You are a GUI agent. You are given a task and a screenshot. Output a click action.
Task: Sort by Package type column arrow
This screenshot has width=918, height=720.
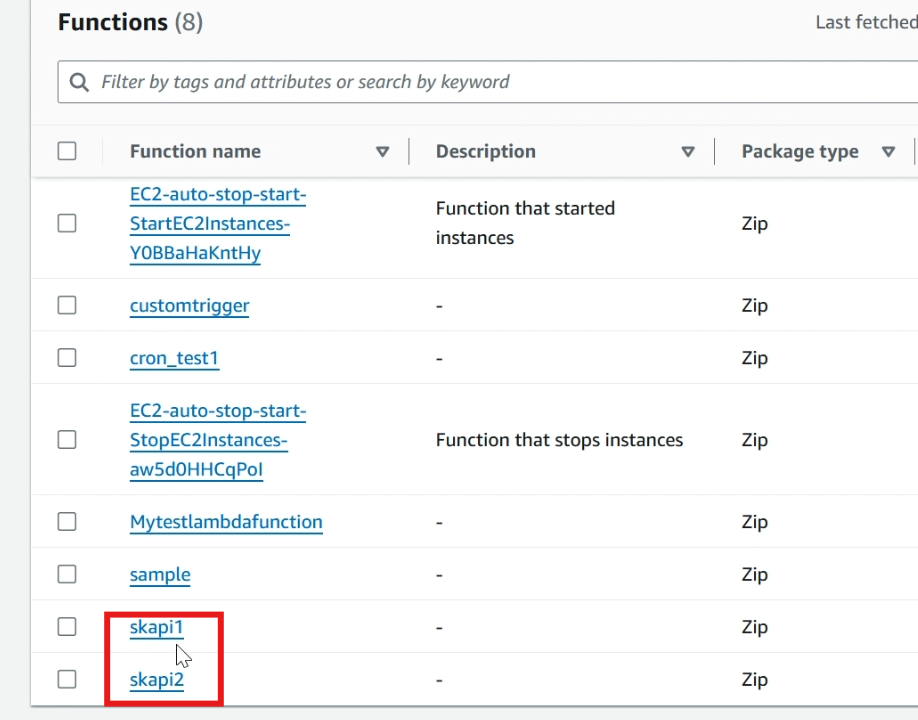coord(888,152)
